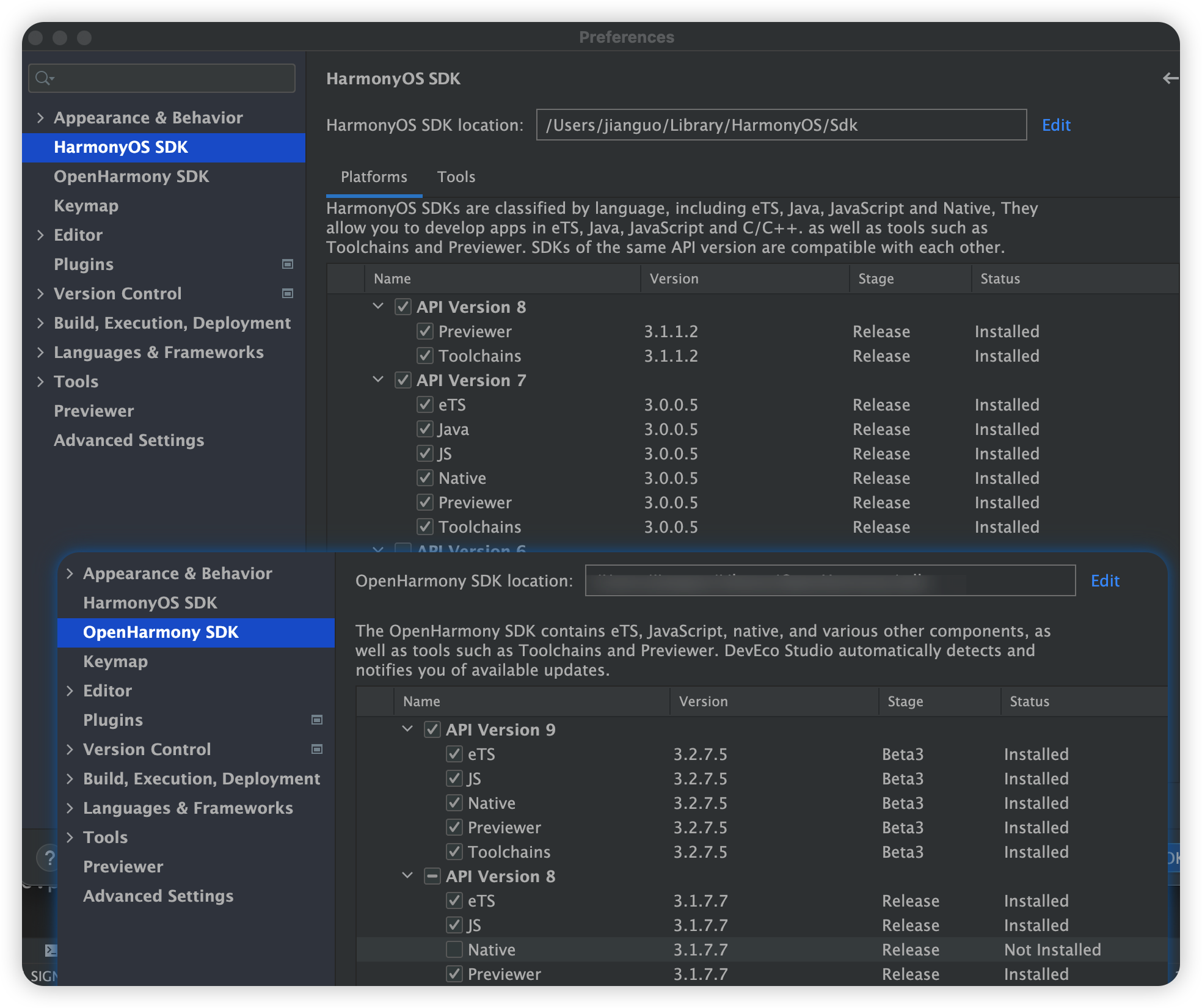Click the OpenHarmony SDK location path field

pyautogui.click(x=830, y=581)
